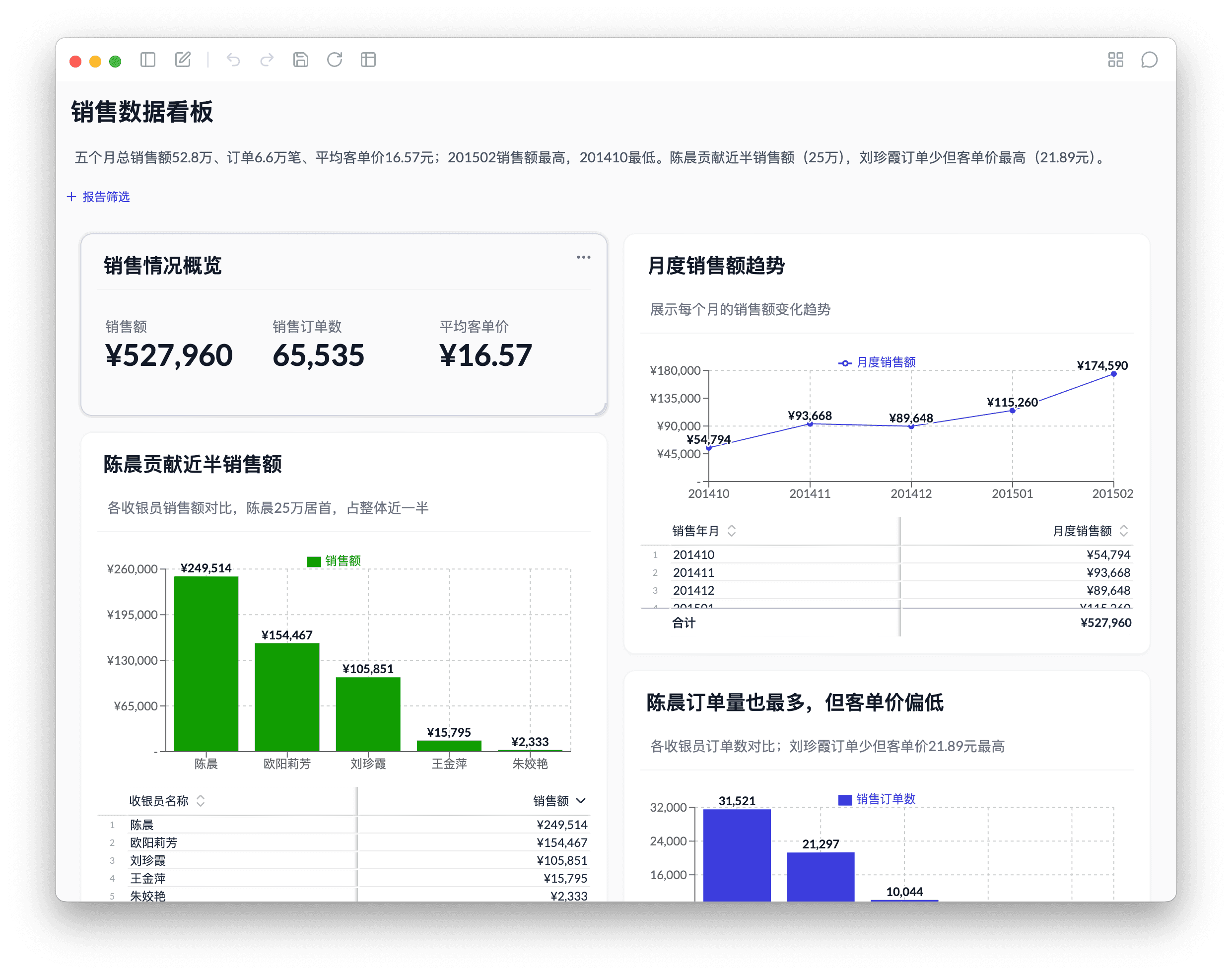
Task: Click the save disk icon
Action: pyautogui.click(x=301, y=60)
